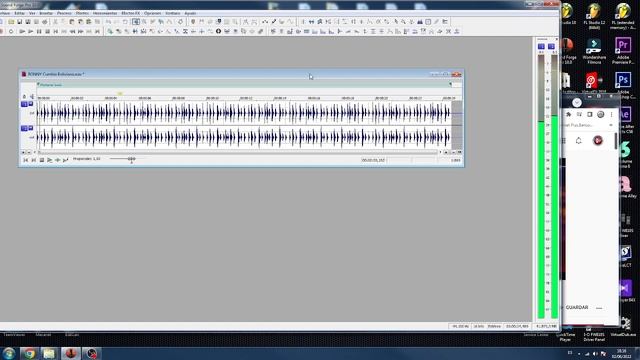
Task: Open the Ayuda menu
Action: [x=190, y=13]
